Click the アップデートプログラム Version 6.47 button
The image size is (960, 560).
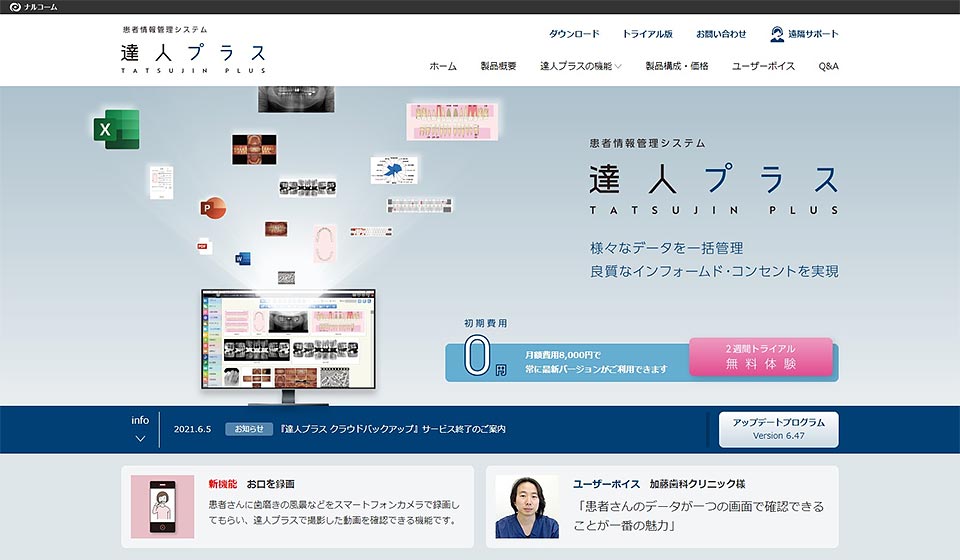pos(778,429)
